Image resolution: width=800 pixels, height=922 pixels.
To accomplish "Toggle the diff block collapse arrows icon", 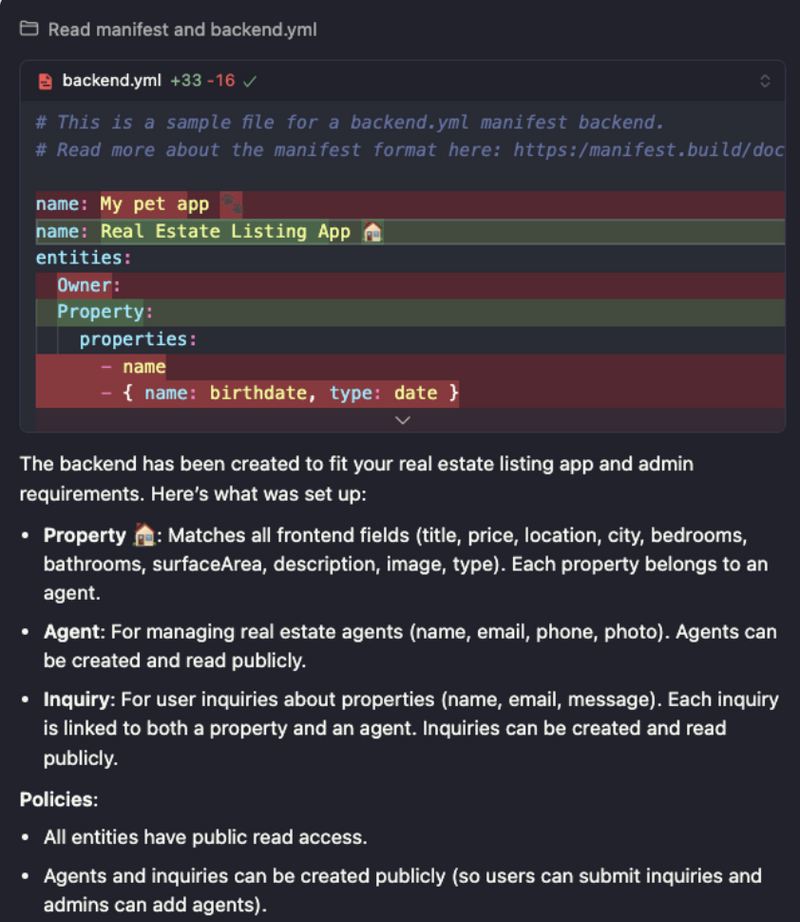I will (x=765, y=81).
